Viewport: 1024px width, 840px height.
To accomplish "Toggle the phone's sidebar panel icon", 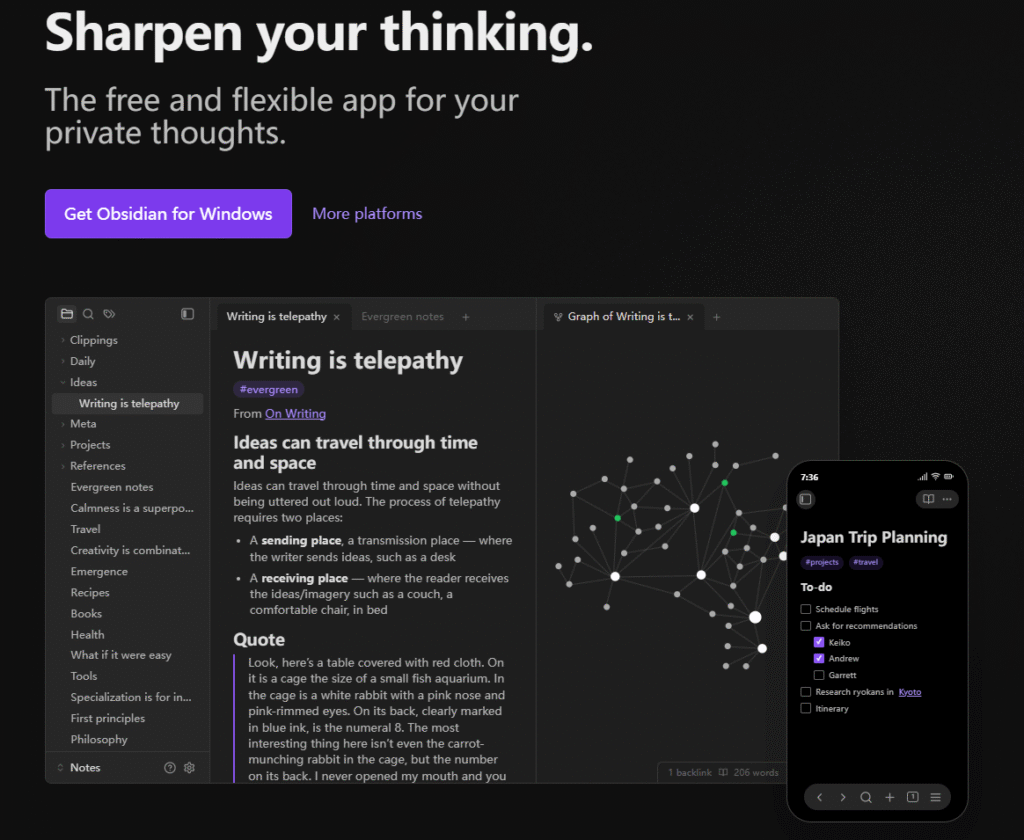I will tap(806, 500).
